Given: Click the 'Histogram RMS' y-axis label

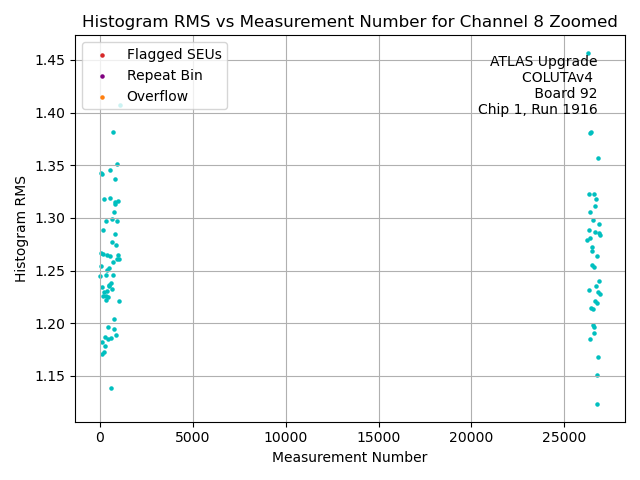Looking at the screenshot, I should point(21,229).
